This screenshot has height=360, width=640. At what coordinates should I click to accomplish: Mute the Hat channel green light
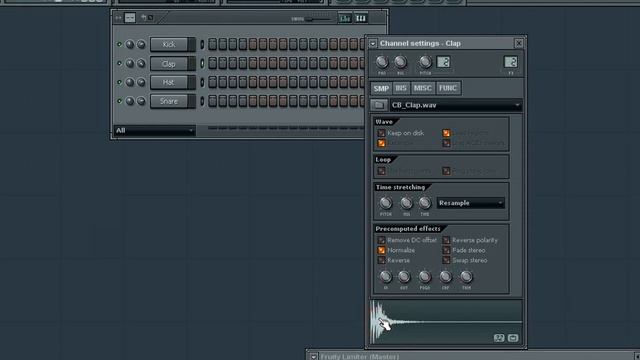point(119,82)
